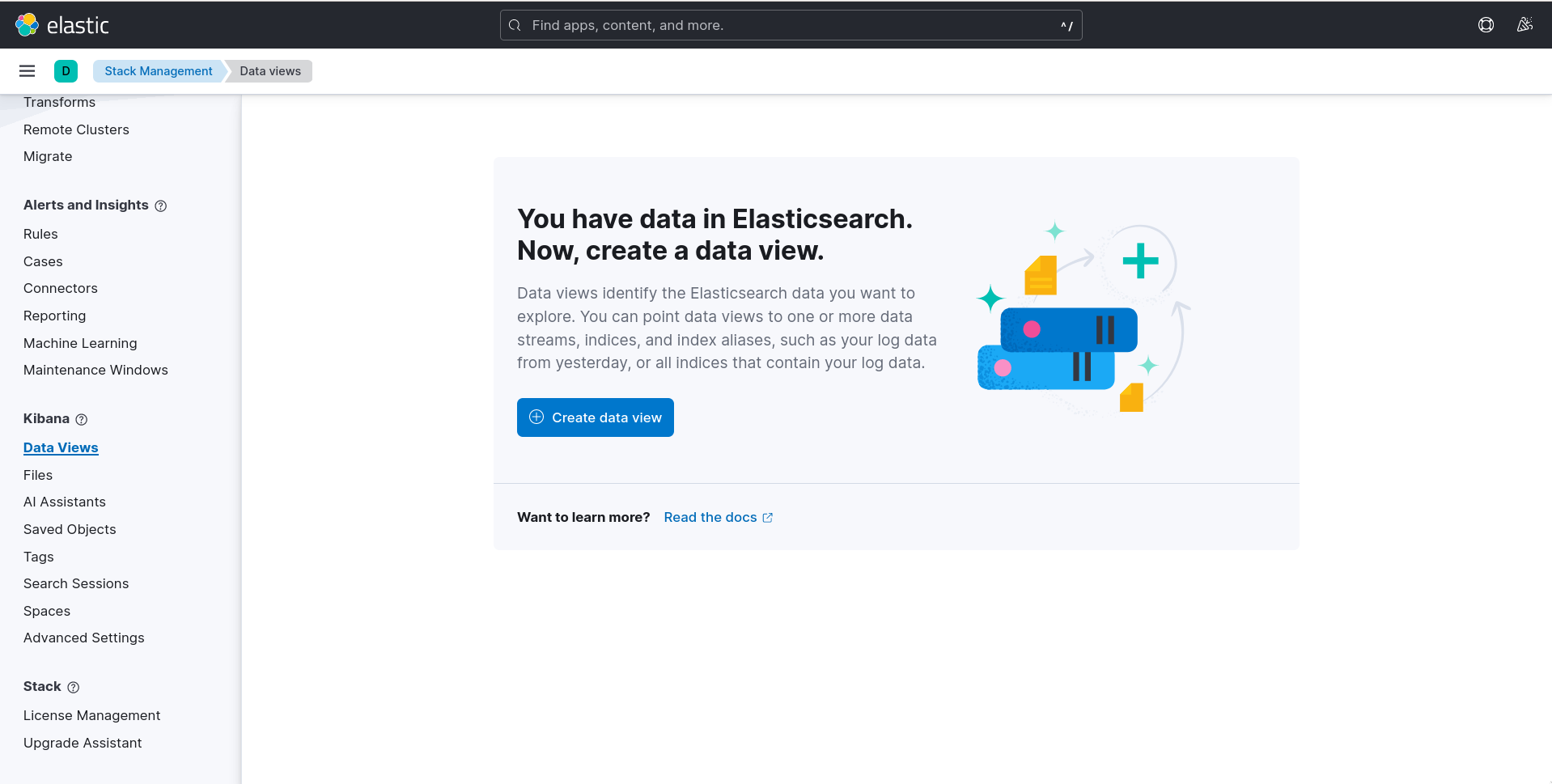Navigate to Search Sessions
The width and height of the screenshot is (1552, 784).
tap(76, 583)
